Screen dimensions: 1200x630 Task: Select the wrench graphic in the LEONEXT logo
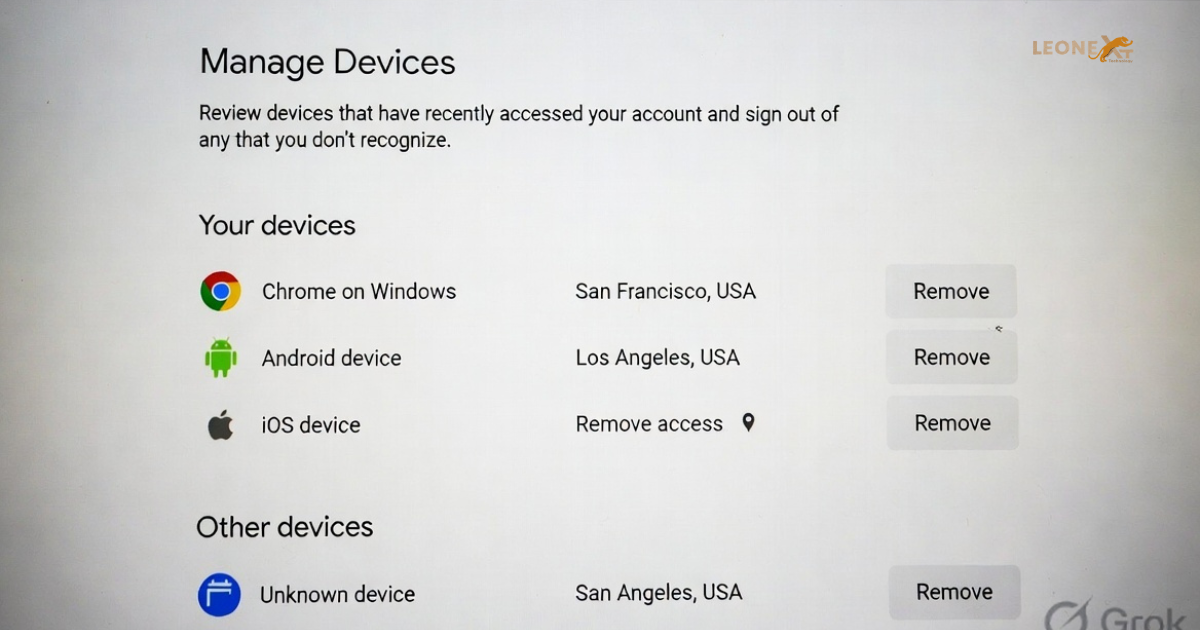point(1113,45)
